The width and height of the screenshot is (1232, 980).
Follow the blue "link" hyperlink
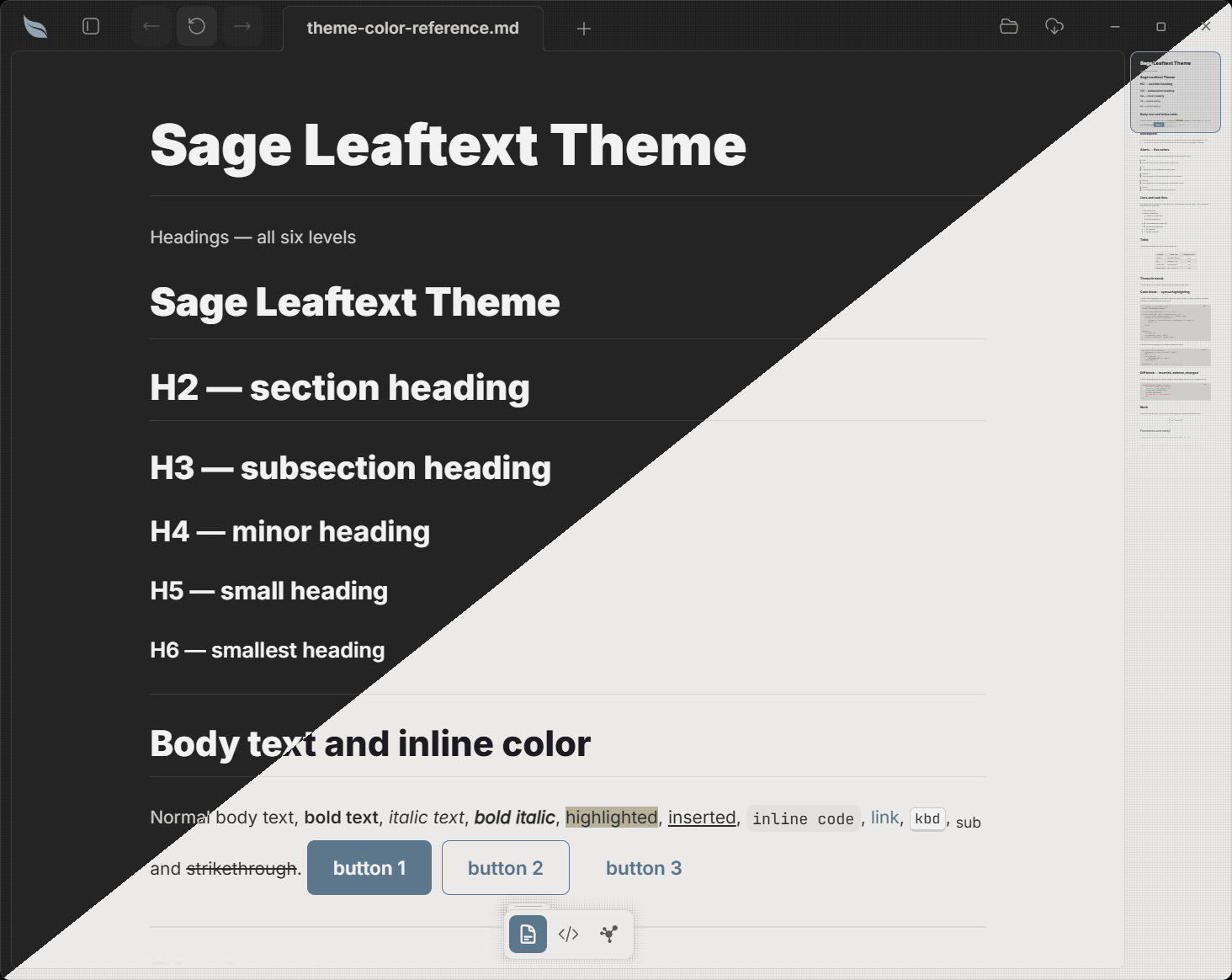pos(884,818)
